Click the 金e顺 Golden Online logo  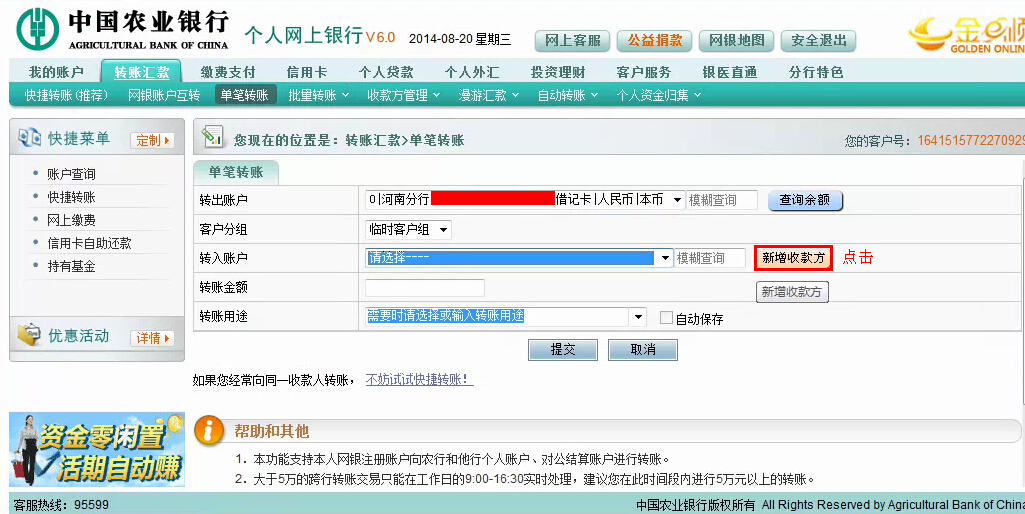coord(967,33)
